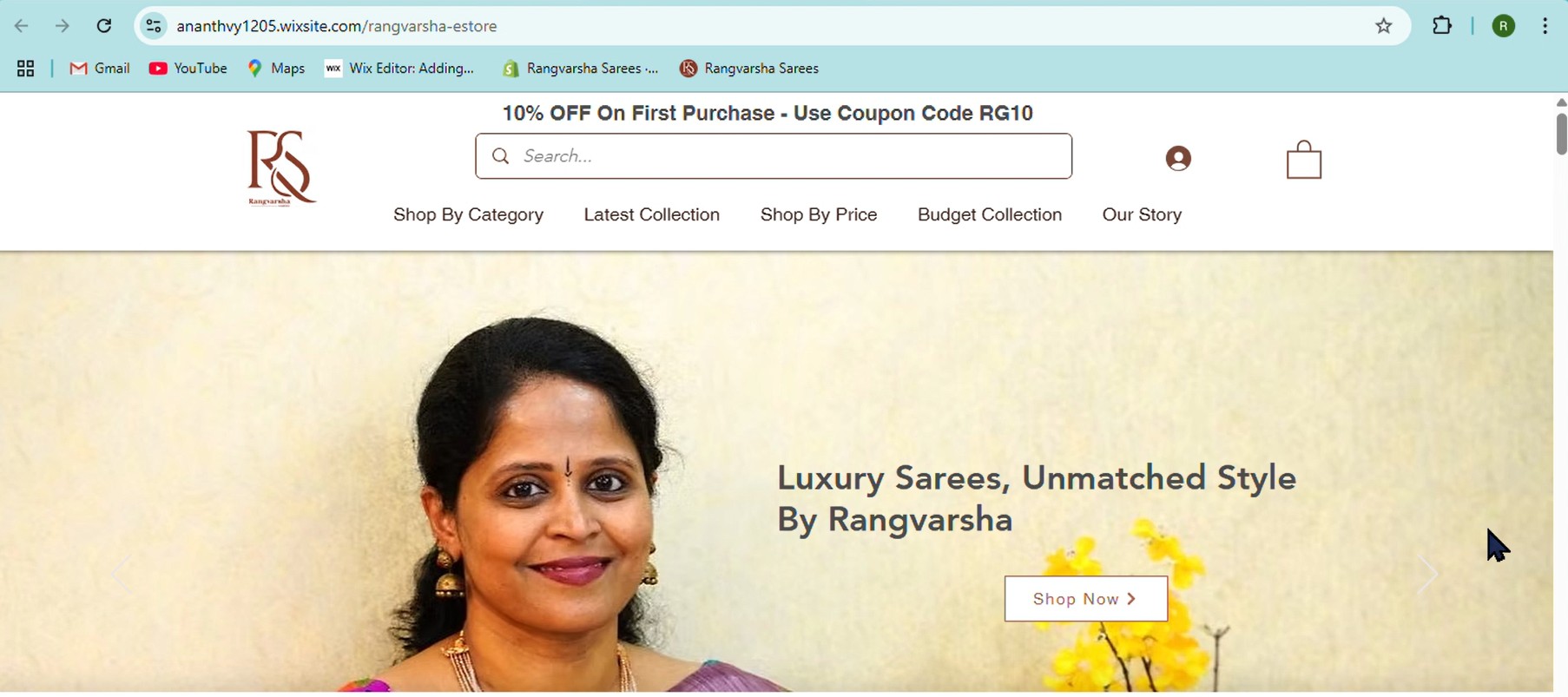Open the Chrome three-dot menu
The image size is (1568, 697).
click(1545, 26)
